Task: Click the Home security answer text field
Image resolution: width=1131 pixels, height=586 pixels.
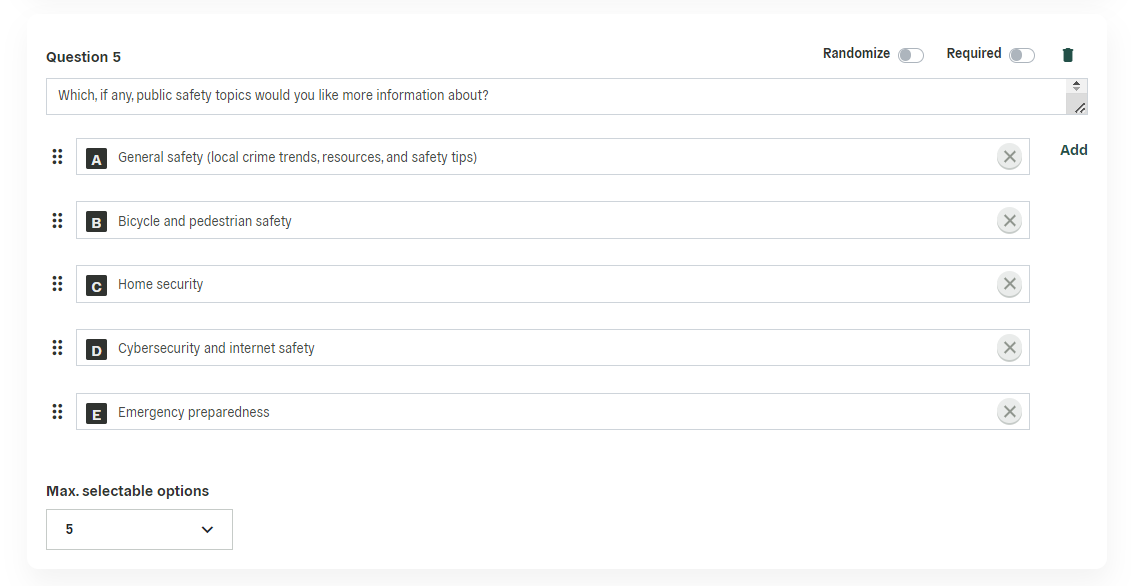Action: coord(553,284)
